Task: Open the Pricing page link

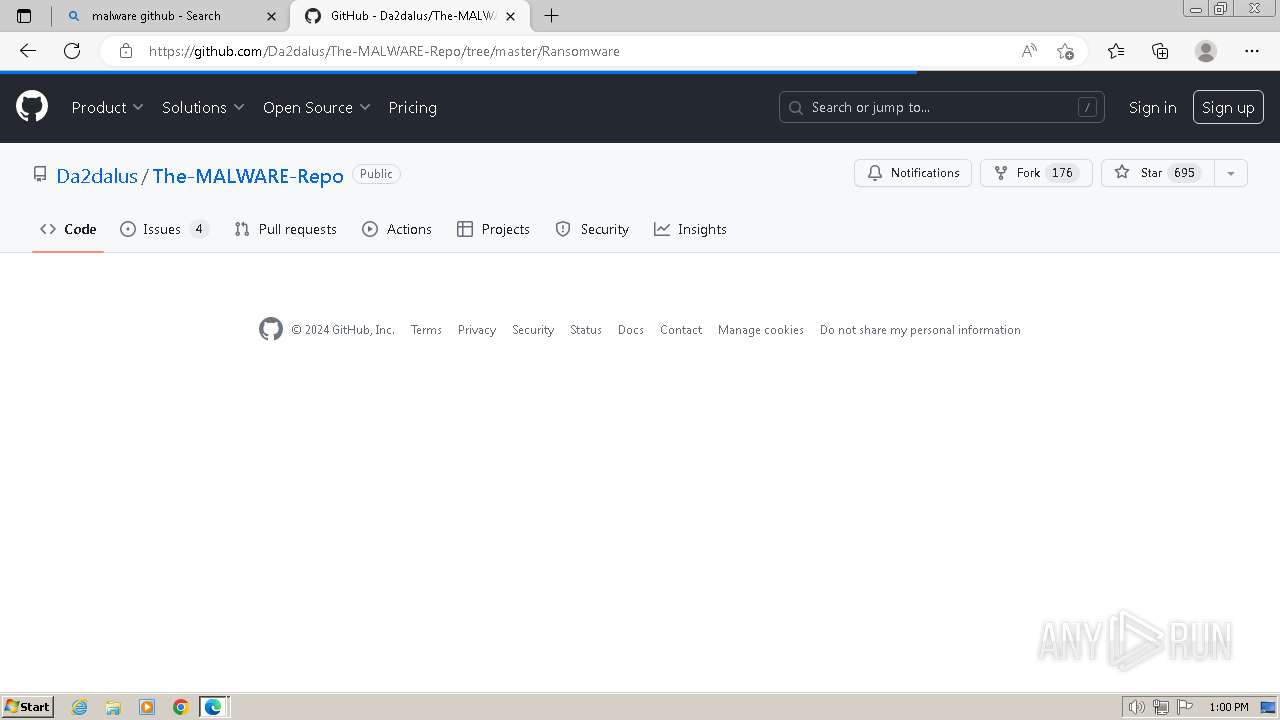Action: pyautogui.click(x=412, y=107)
